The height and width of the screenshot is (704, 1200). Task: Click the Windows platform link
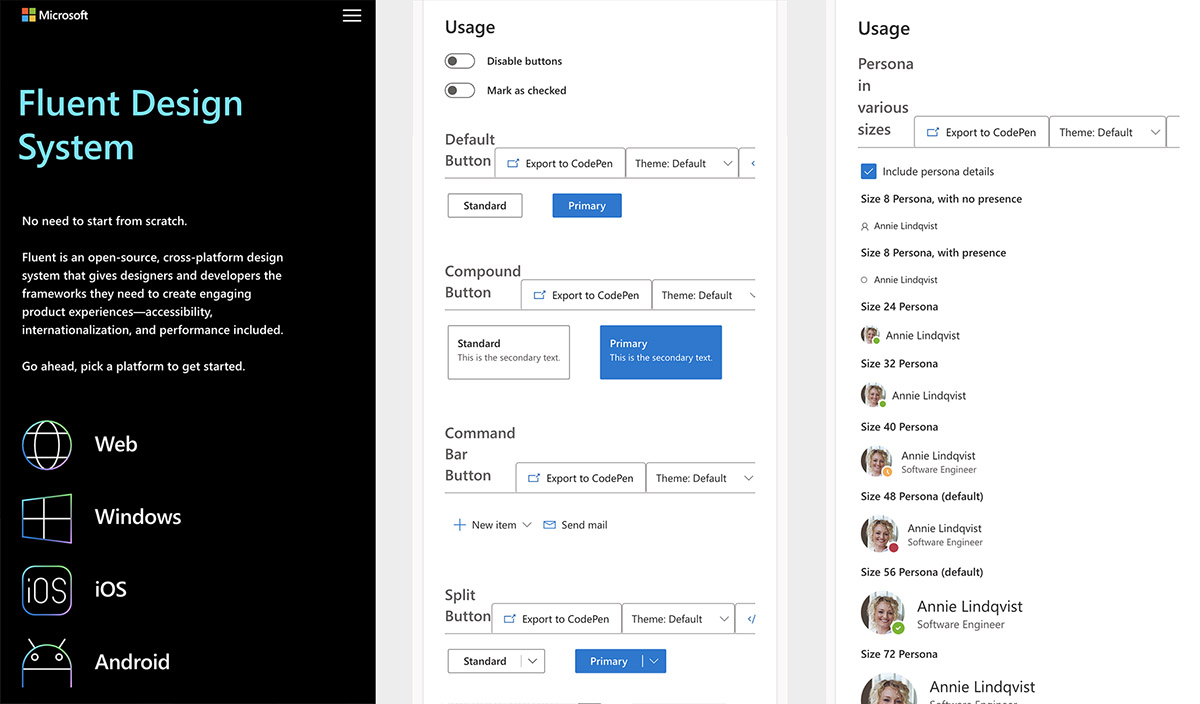pyautogui.click(x=138, y=517)
